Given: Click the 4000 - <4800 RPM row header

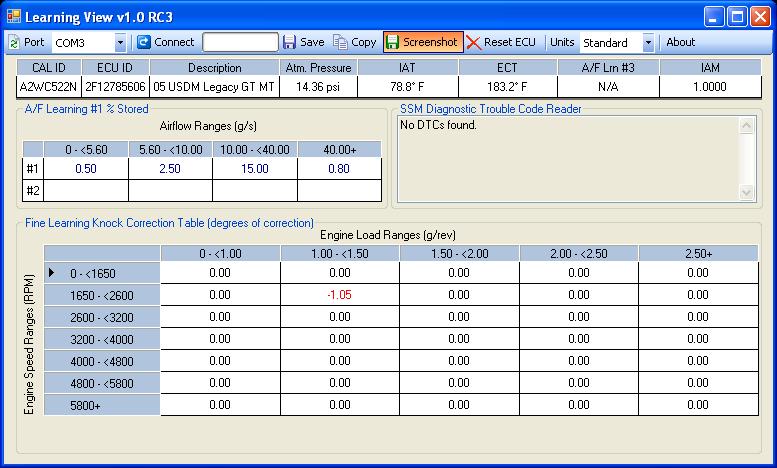Looking at the screenshot, I should pos(102,361).
